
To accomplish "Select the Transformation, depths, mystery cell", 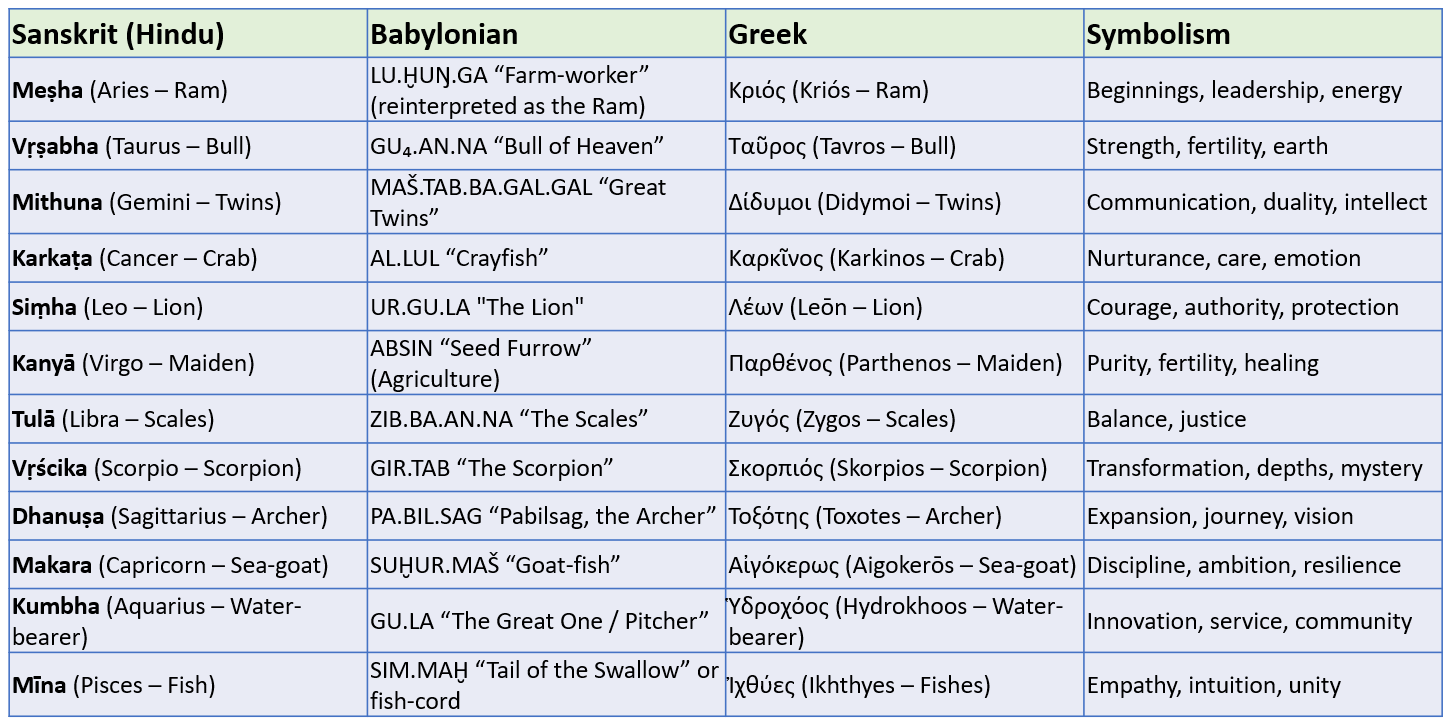I will [x=1254, y=468].
